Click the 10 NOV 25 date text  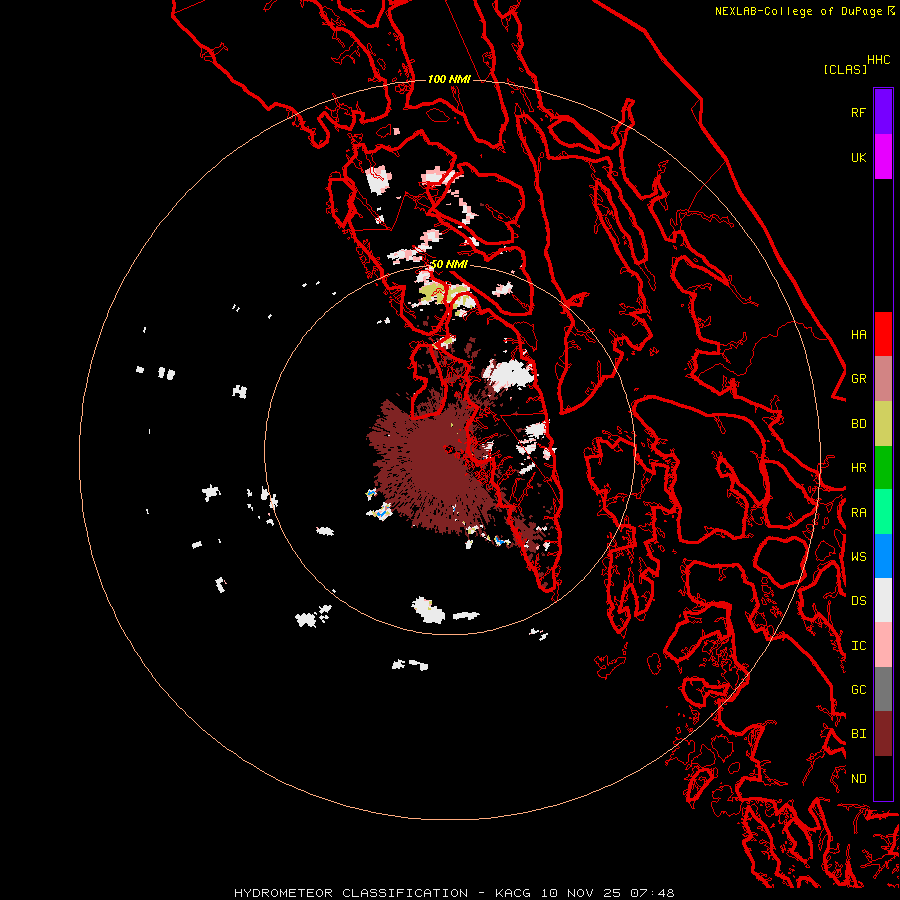[581, 893]
